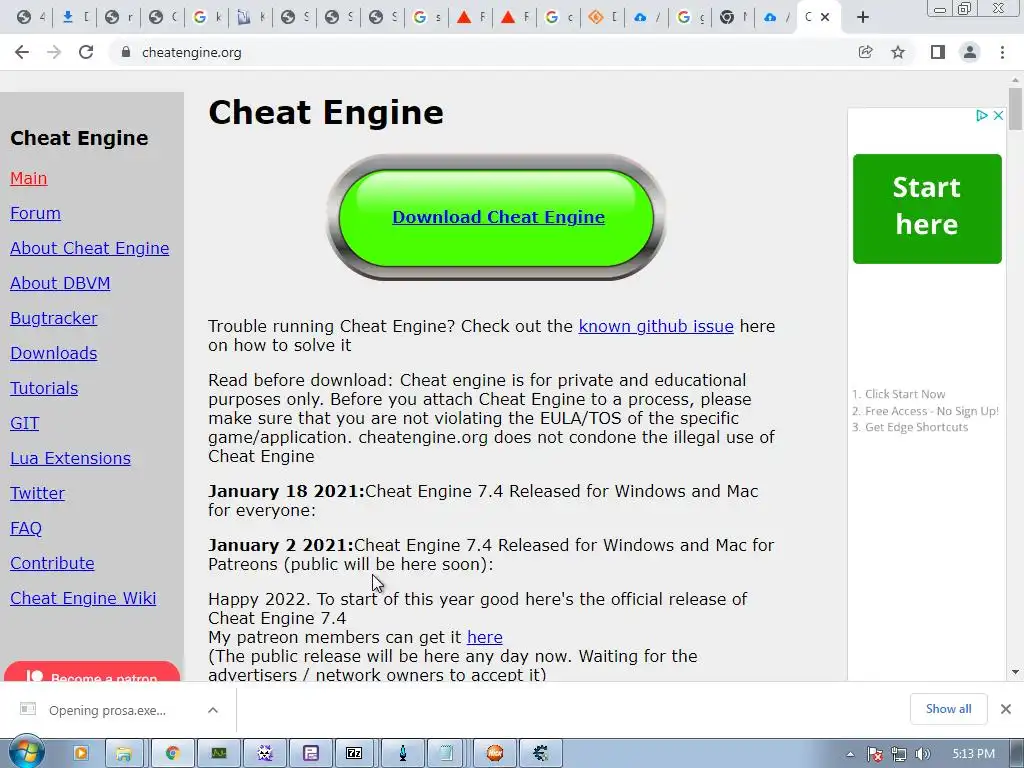Close the active cheatengine tab
This screenshot has width=1024, height=768.
pos(825,18)
